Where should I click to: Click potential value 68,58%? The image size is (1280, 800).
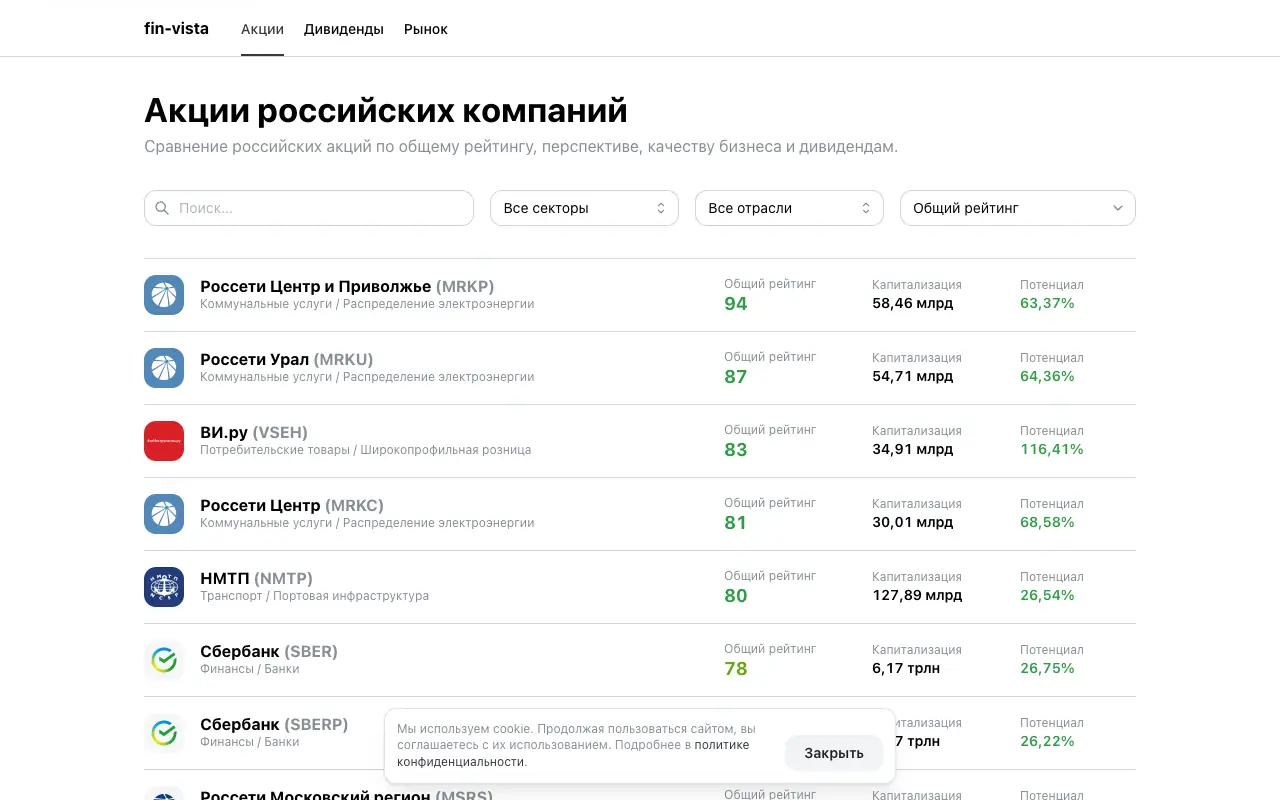1047,522
